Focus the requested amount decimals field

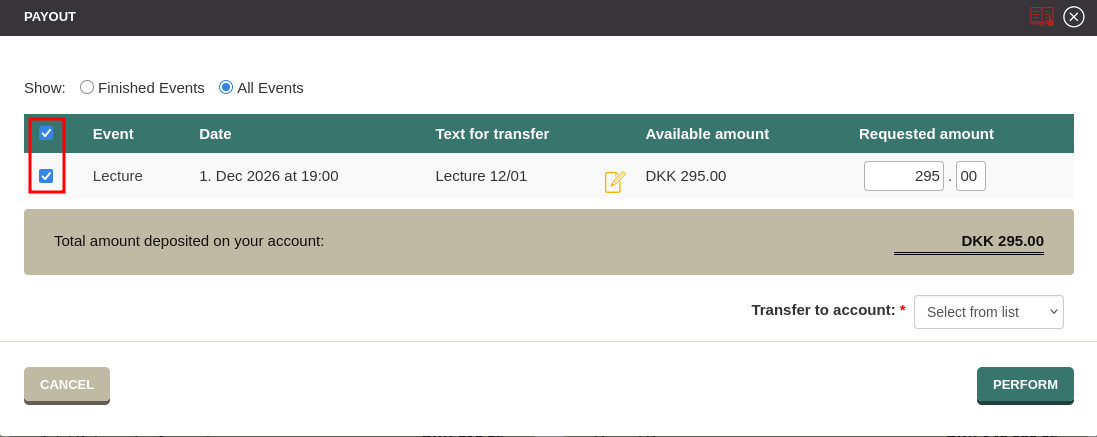pyautogui.click(x=970, y=176)
